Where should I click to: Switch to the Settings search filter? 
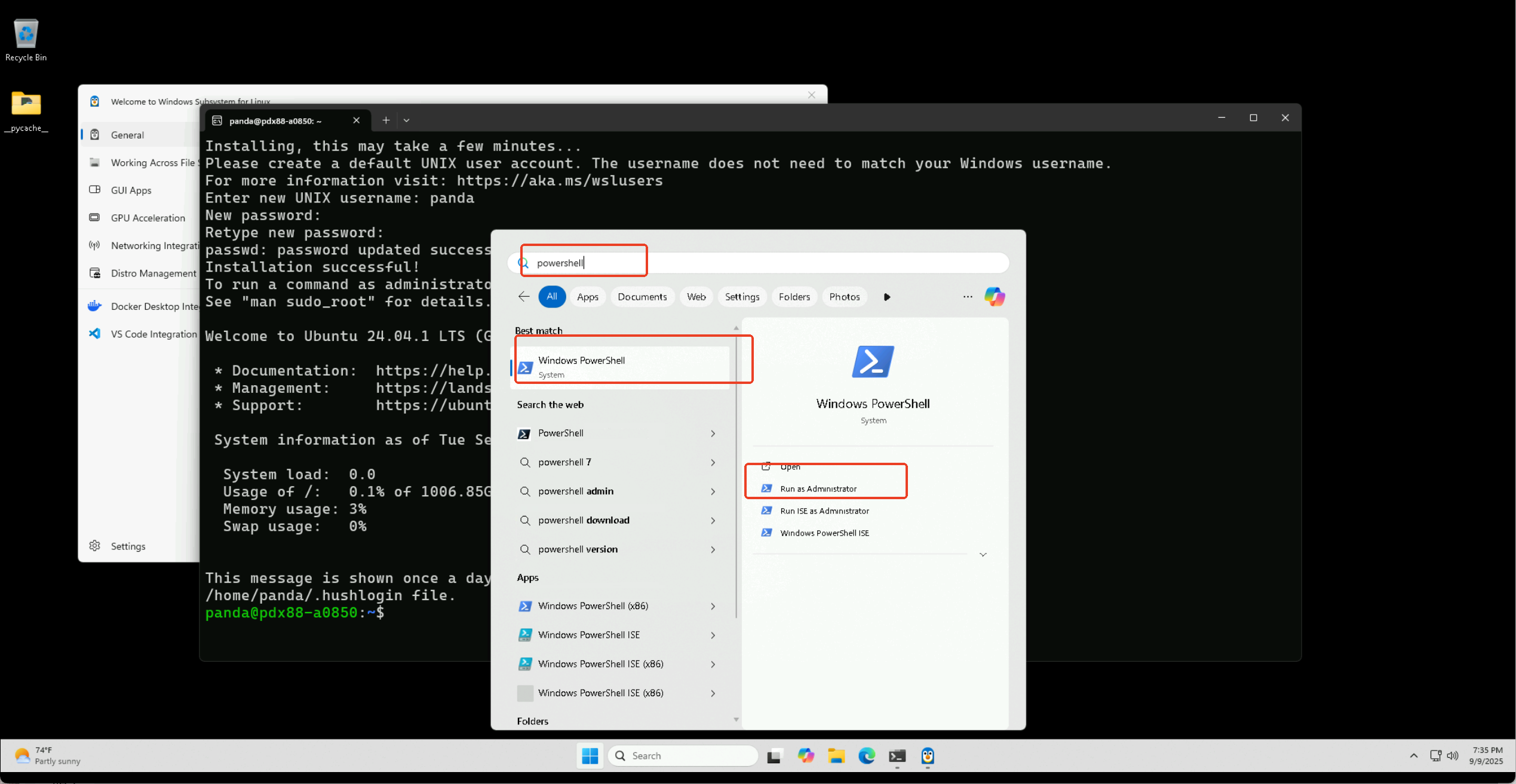coord(742,297)
